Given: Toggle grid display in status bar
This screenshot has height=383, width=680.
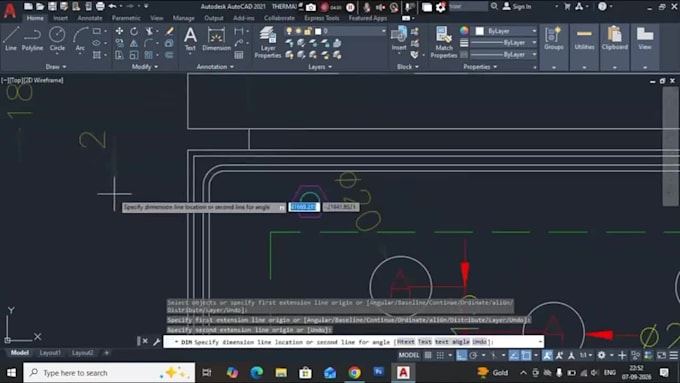Looking at the screenshot, I should pos(428,355).
